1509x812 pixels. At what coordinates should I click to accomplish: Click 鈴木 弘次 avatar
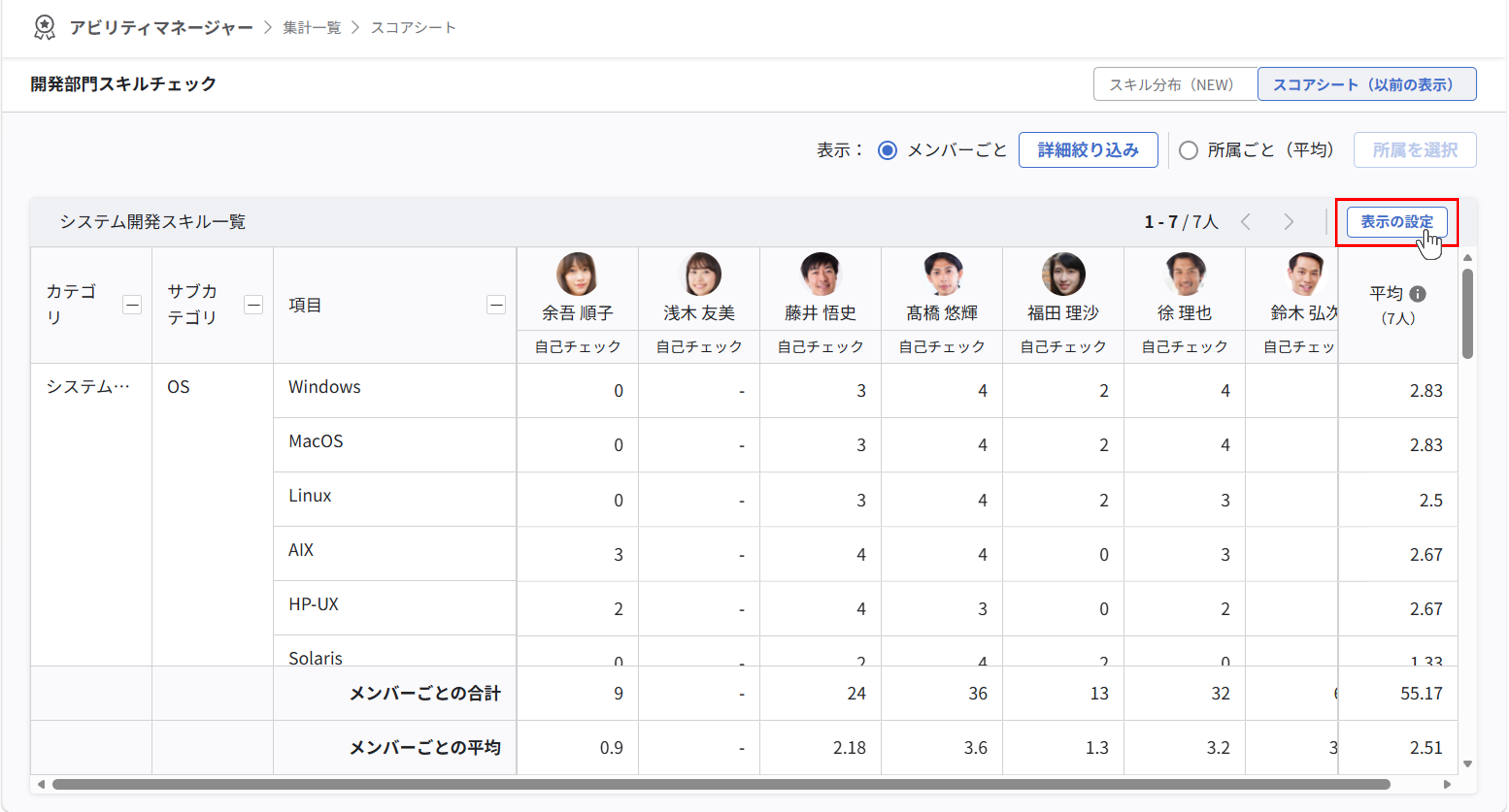pyautogui.click(x=1306, y=274)
